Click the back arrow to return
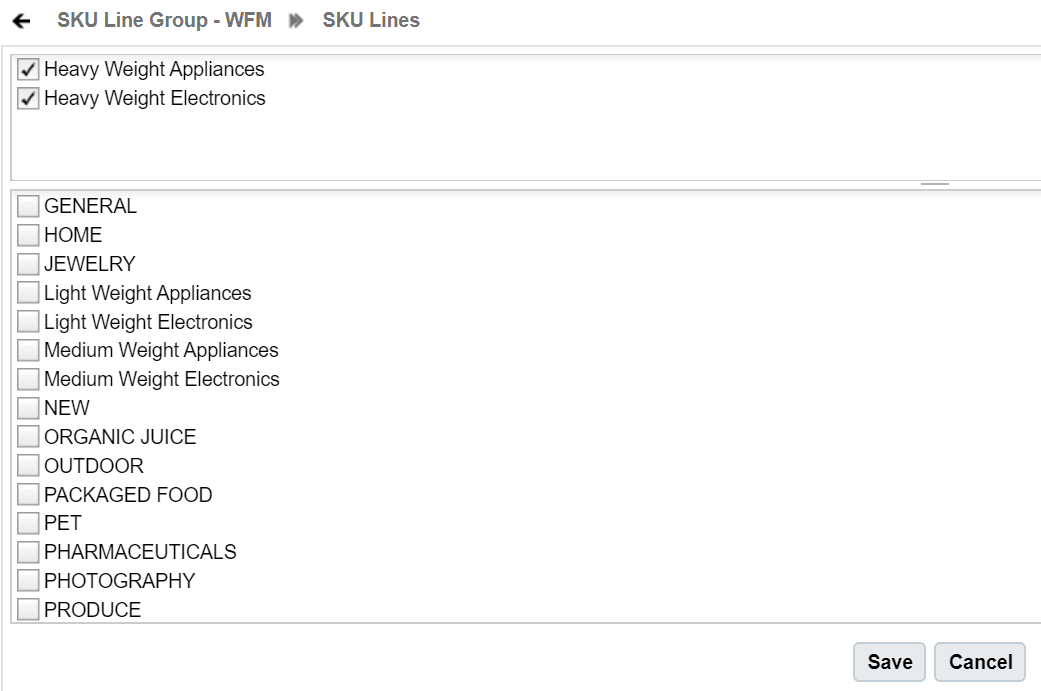The width and height of the screenshot is (1041, 691). point(22,19)
